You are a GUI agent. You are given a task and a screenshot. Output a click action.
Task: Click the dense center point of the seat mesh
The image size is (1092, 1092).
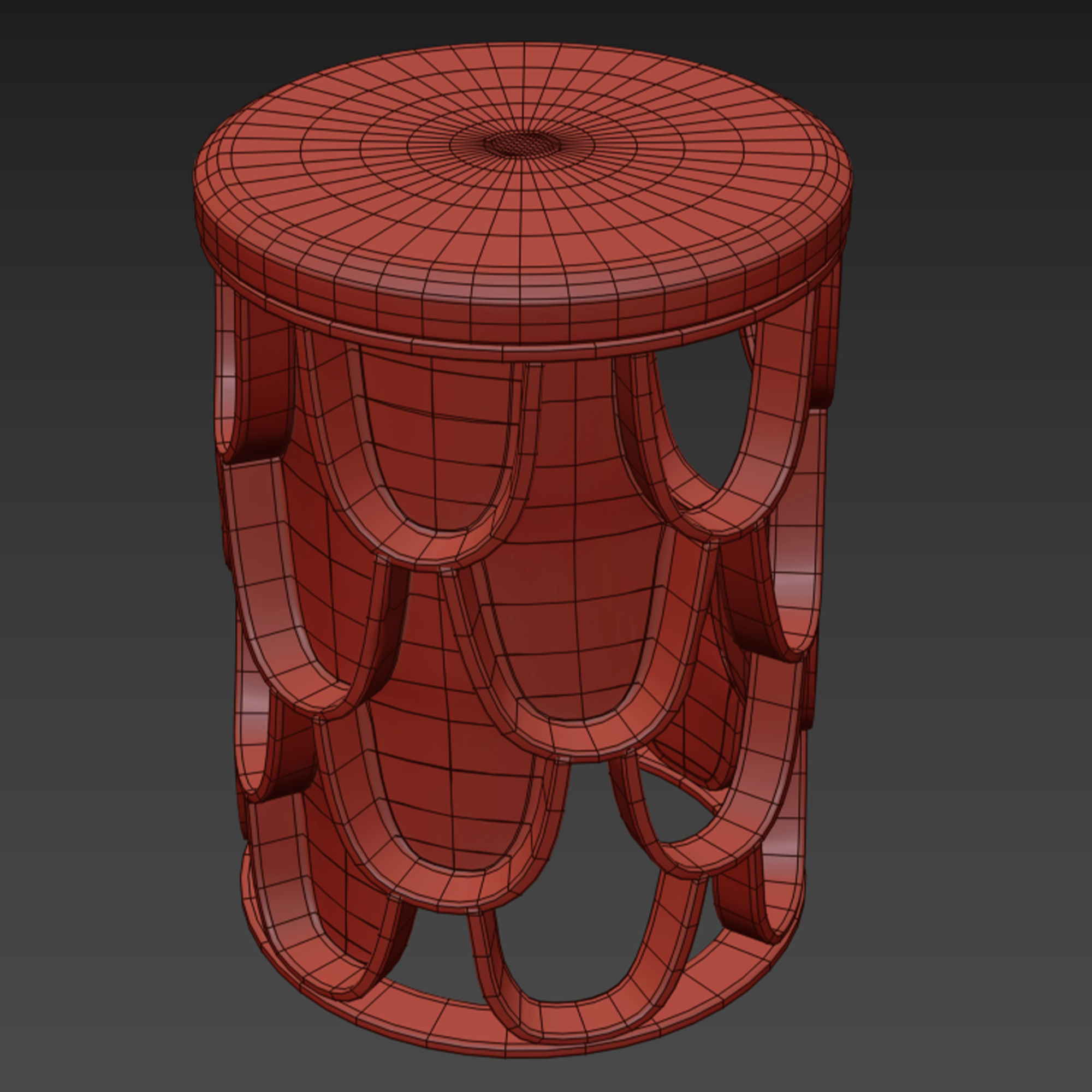point(523,144)
